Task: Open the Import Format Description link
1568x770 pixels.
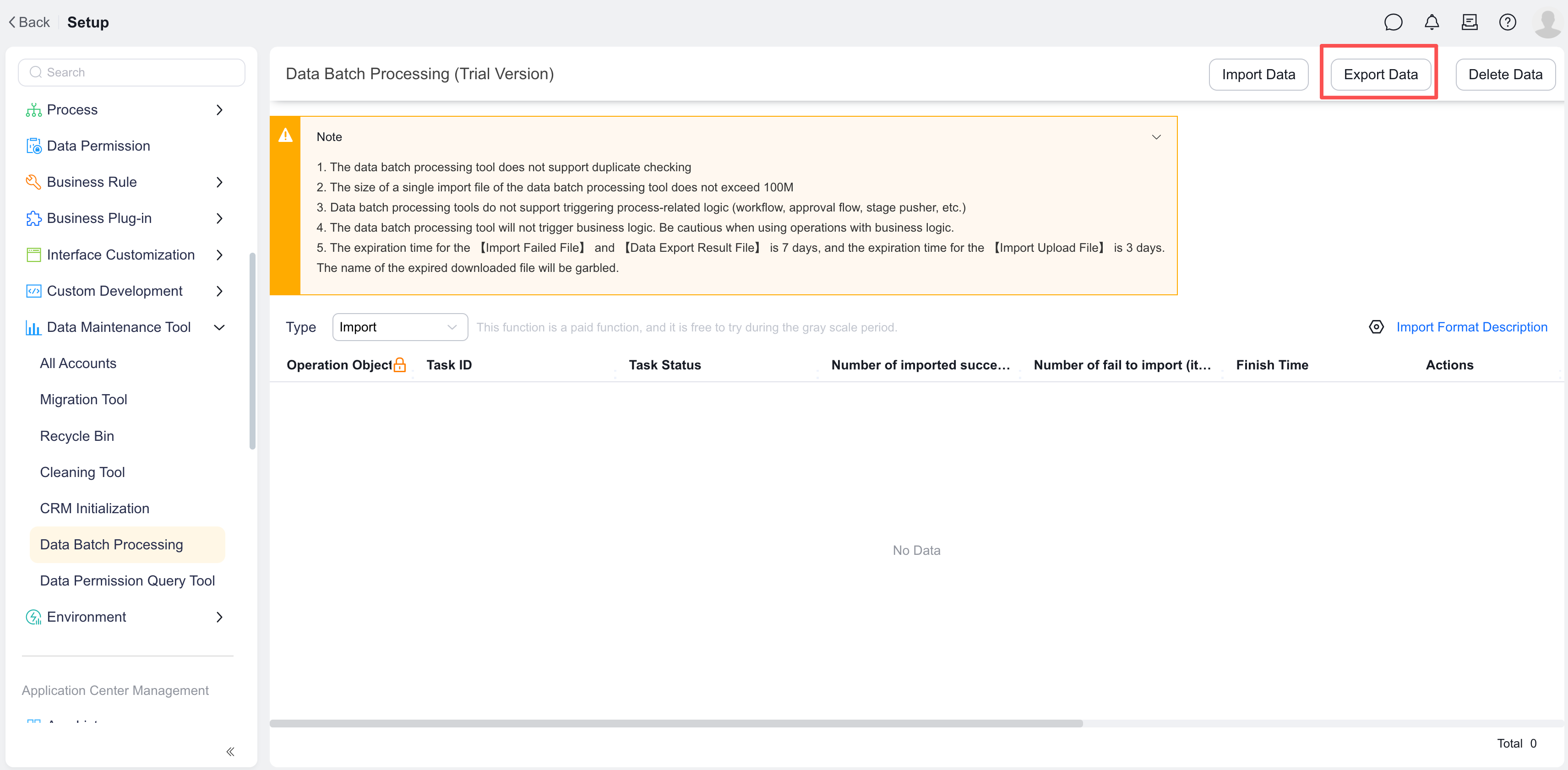Action: 1471,327
